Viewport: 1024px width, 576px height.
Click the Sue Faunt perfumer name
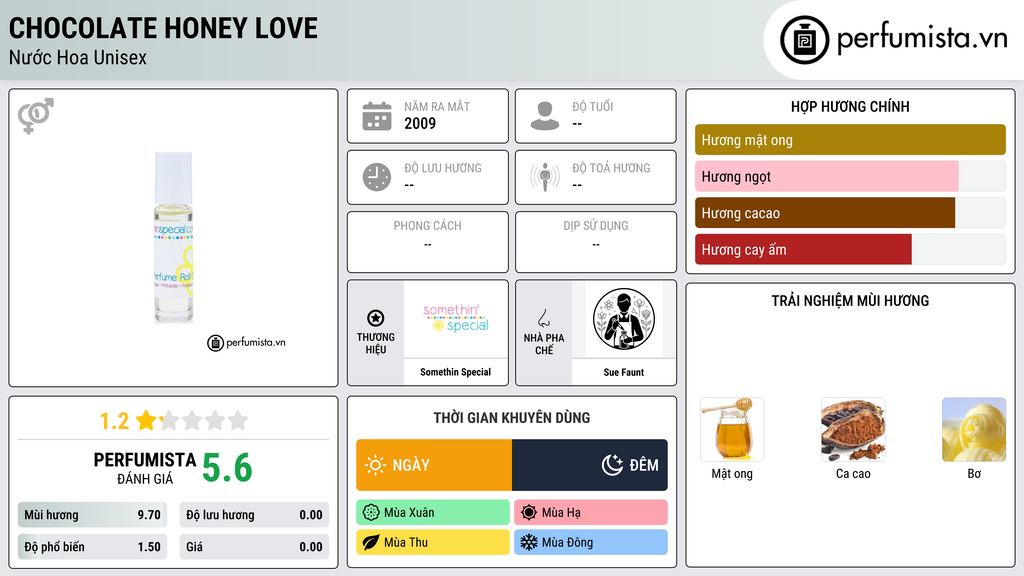coord(624,372)
